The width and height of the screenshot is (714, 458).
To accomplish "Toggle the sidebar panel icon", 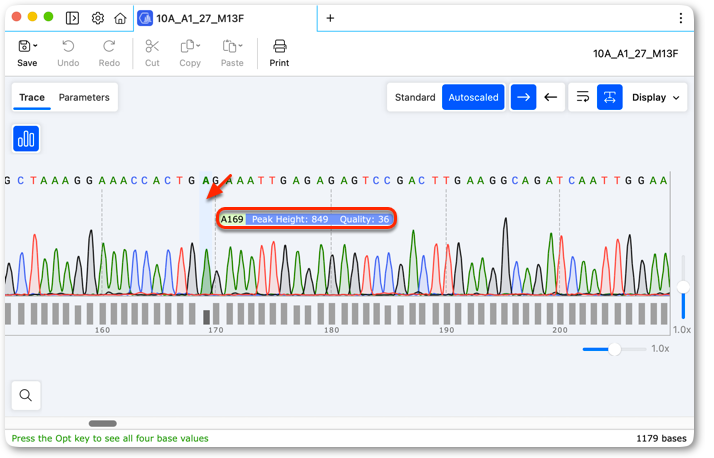I will click(x=72, y=18).
